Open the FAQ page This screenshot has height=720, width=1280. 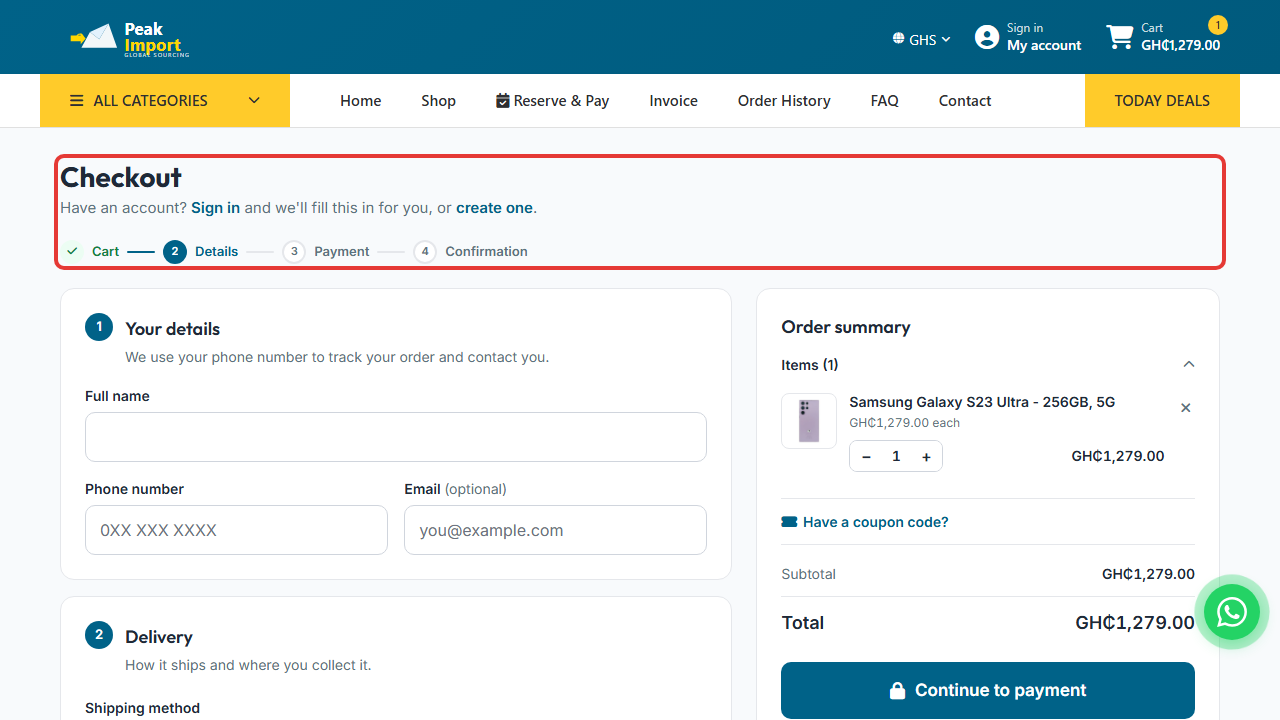884,101
